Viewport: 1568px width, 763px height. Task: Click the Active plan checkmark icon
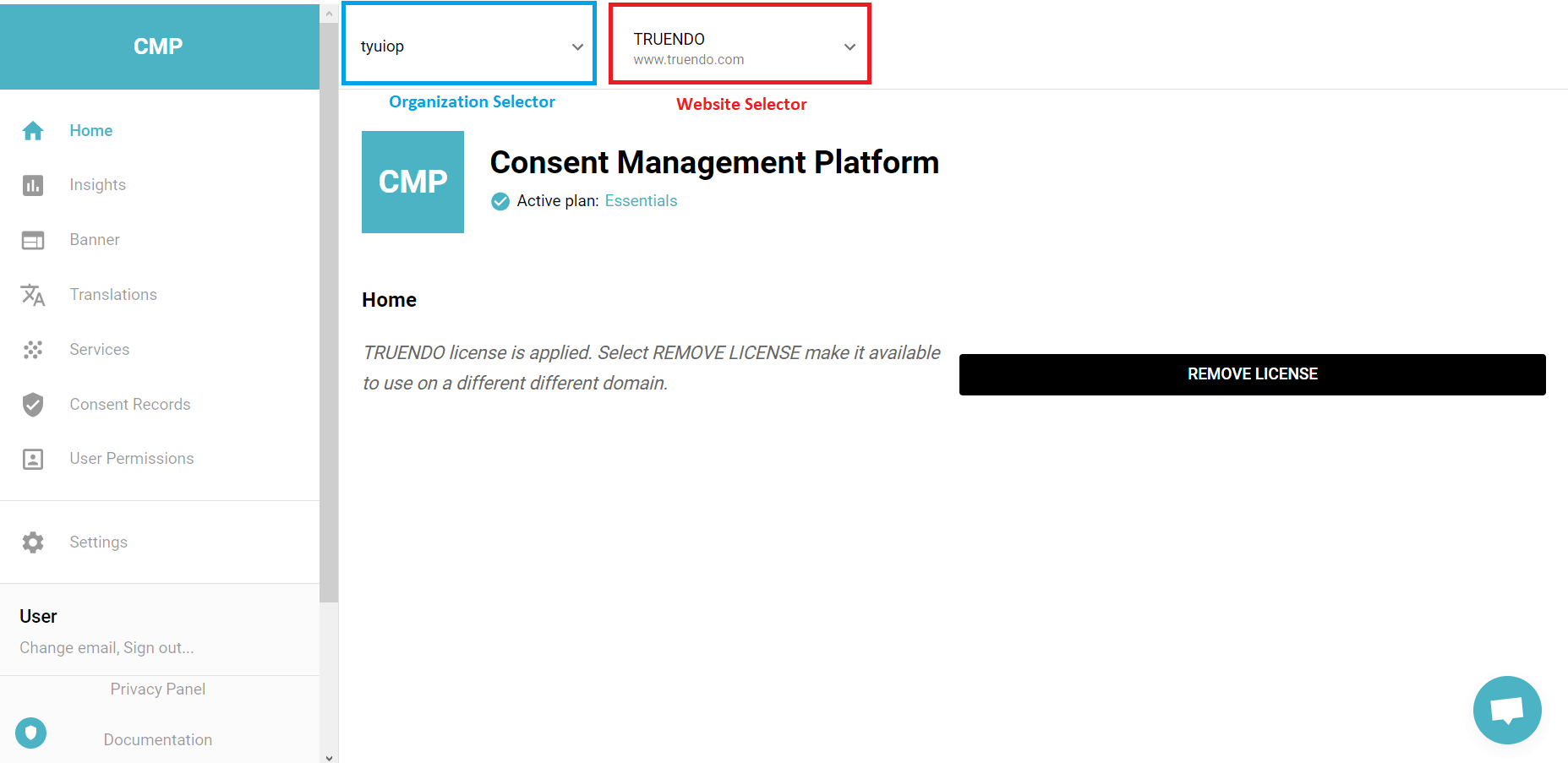tap(500, 201)
